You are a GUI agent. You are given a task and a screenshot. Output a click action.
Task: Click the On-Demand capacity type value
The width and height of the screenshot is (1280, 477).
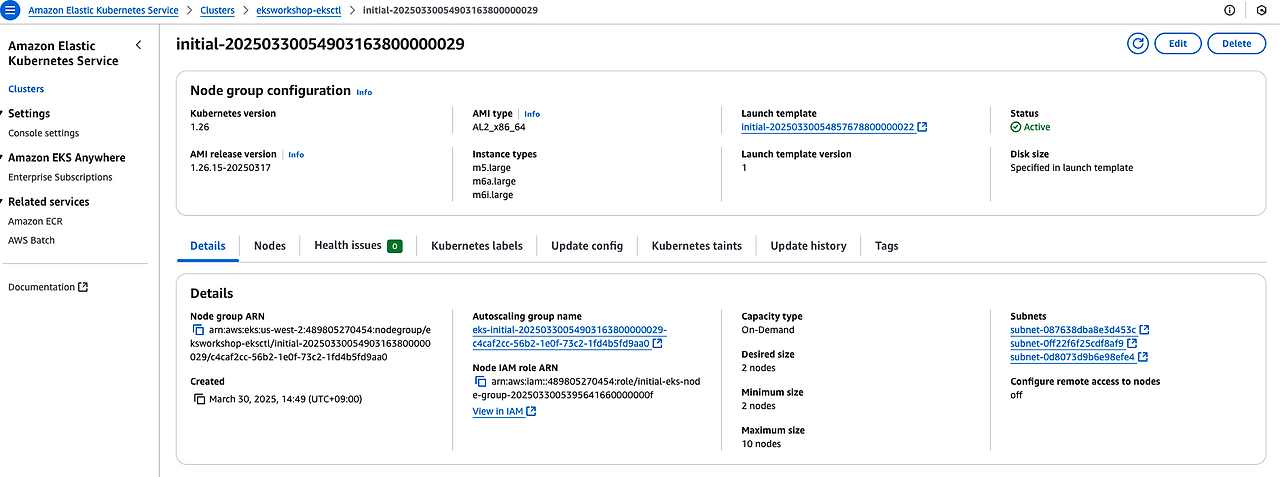(768, 330)
